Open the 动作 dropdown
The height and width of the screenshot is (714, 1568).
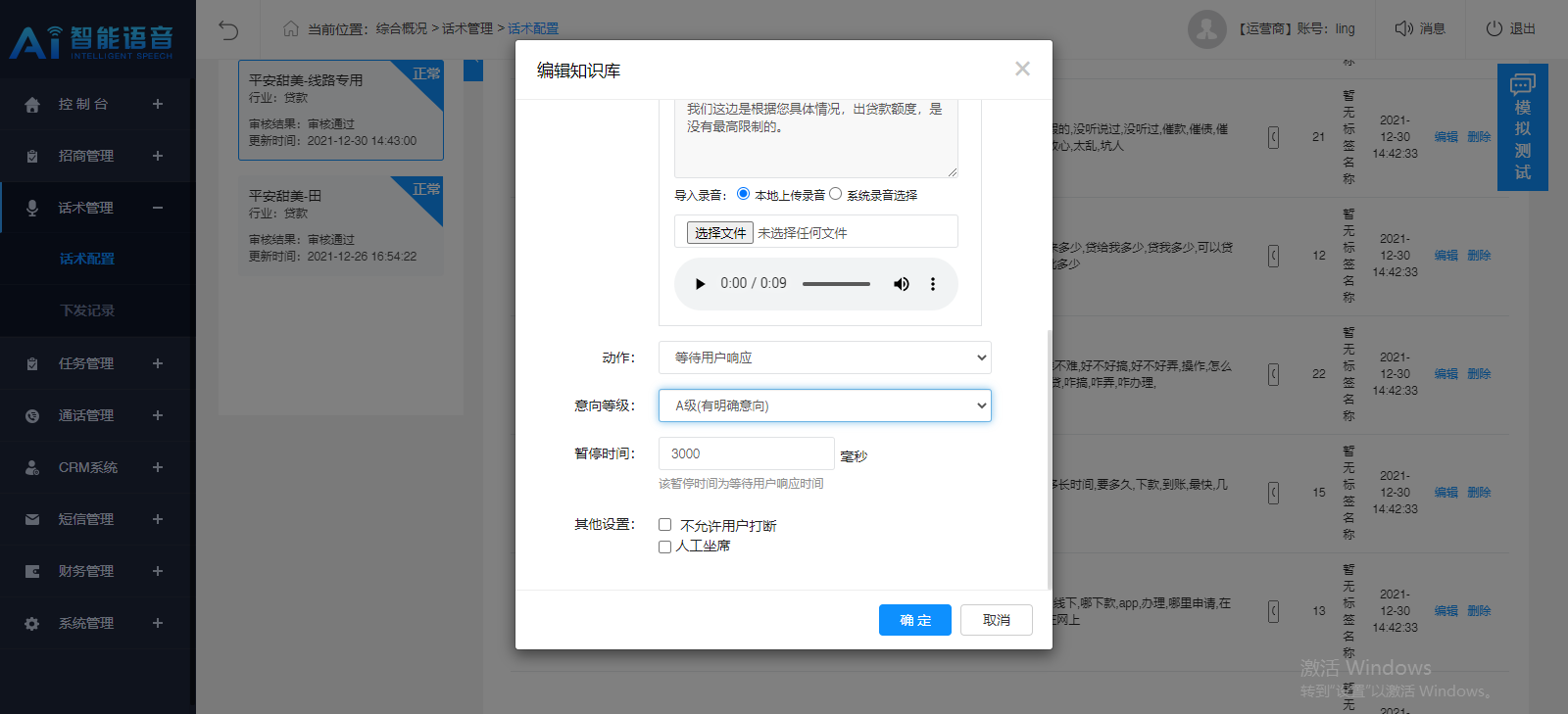824,357
